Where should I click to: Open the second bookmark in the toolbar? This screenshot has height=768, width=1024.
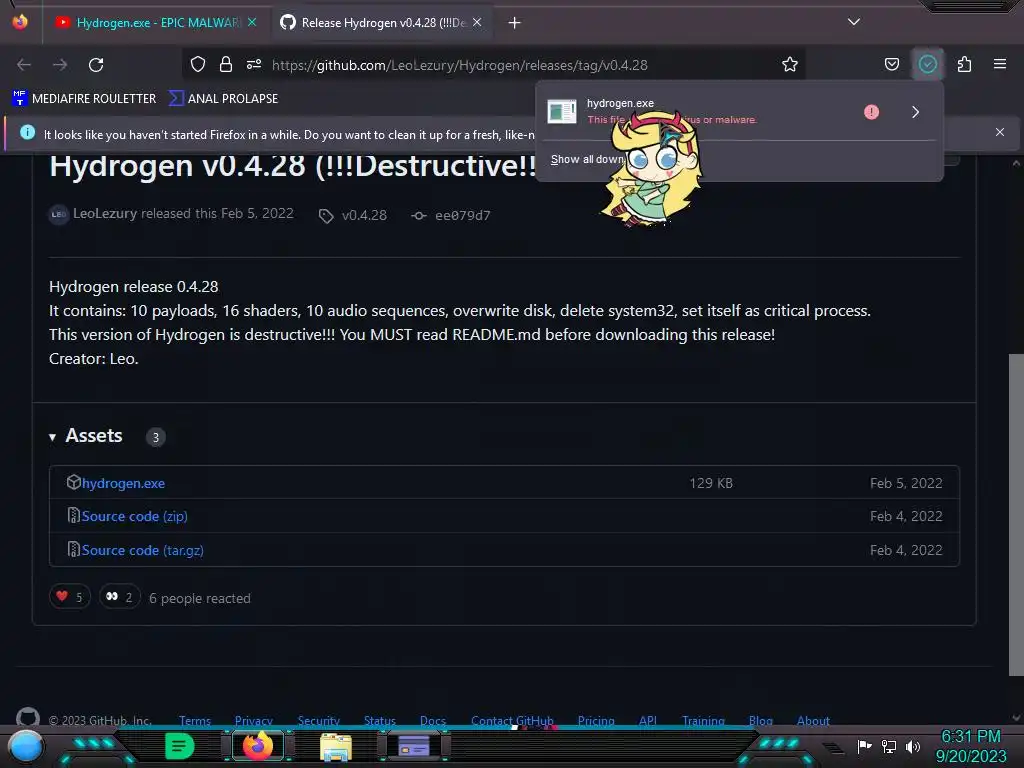[x=223, y=99]
